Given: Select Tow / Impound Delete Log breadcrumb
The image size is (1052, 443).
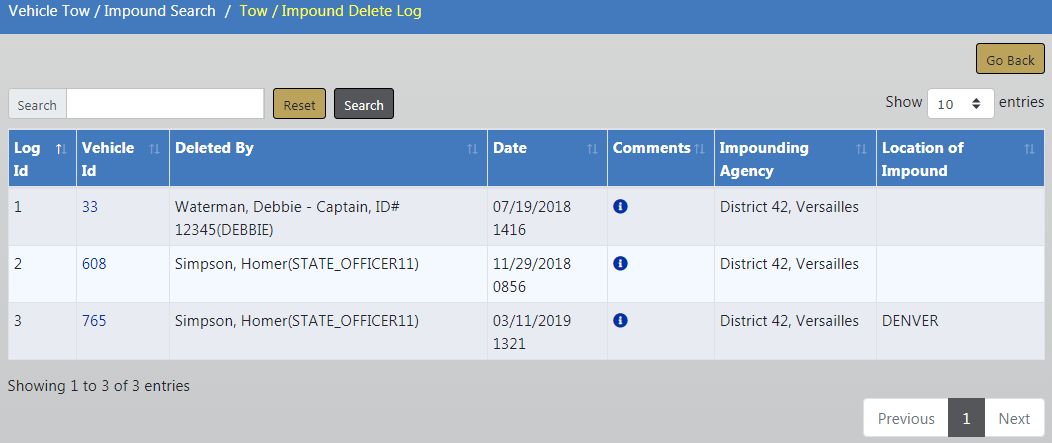Looking at the screenshot, I should coord(330,11).
